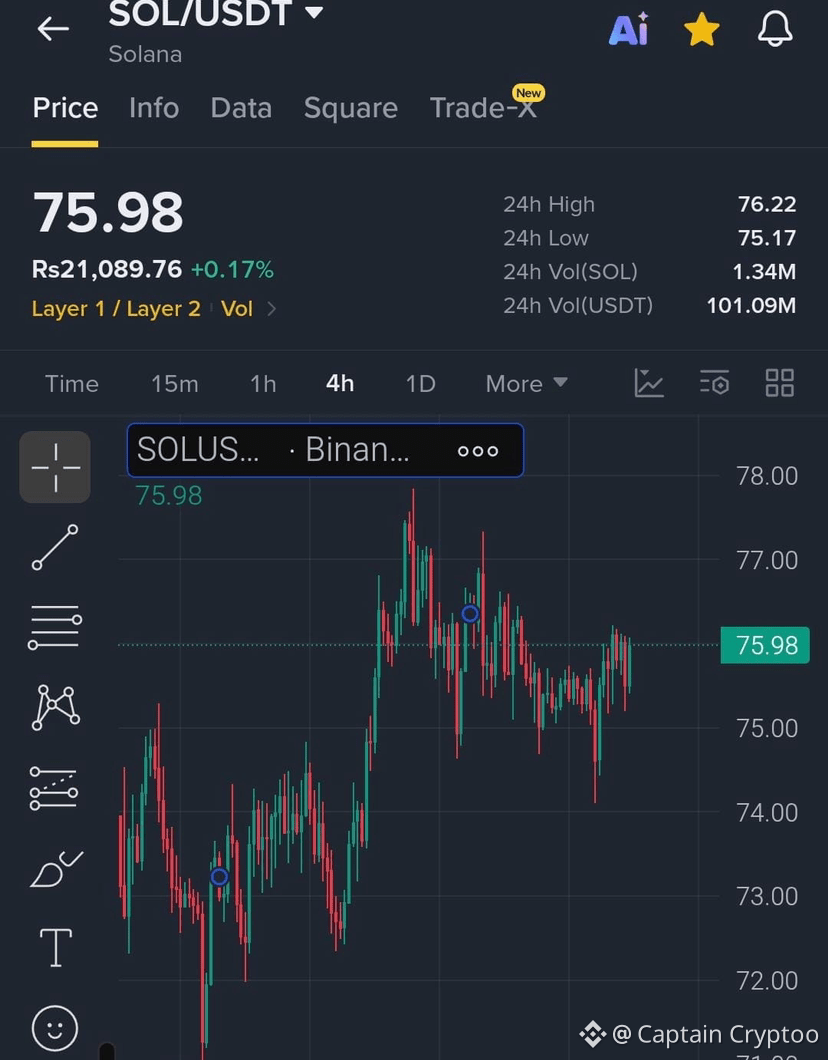
Task: Tap the 24h Vol(USDT) value 101.09M
Action: (751, 306)
